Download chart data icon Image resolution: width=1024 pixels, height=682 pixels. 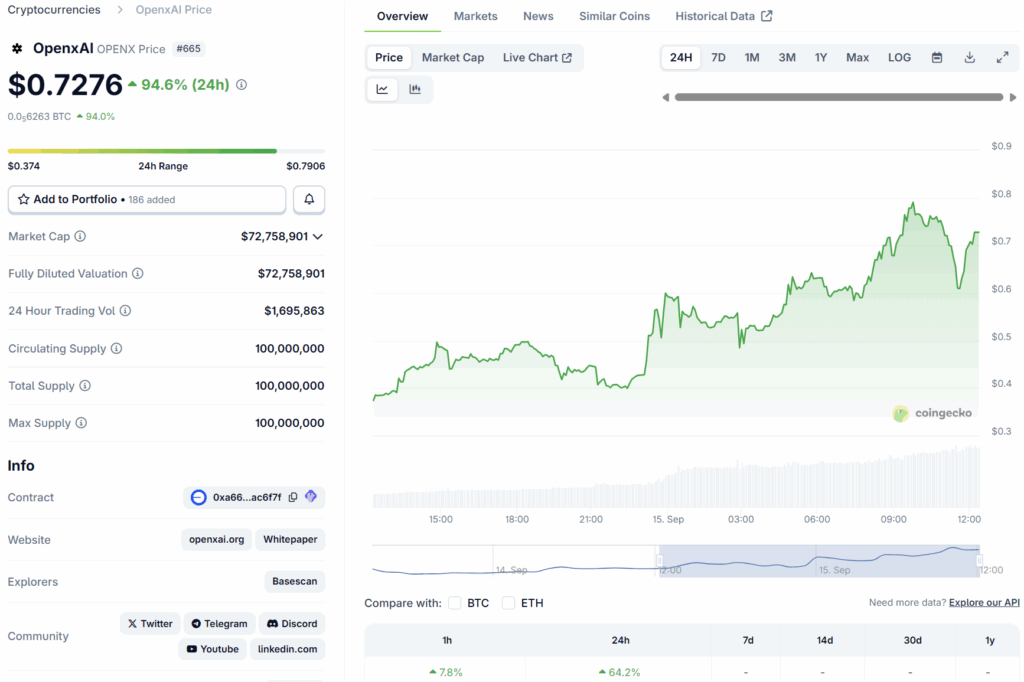point(969,58)
